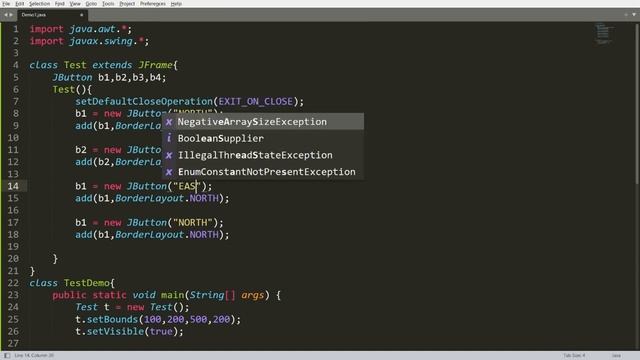Click line number 27 in gutter

13,343
